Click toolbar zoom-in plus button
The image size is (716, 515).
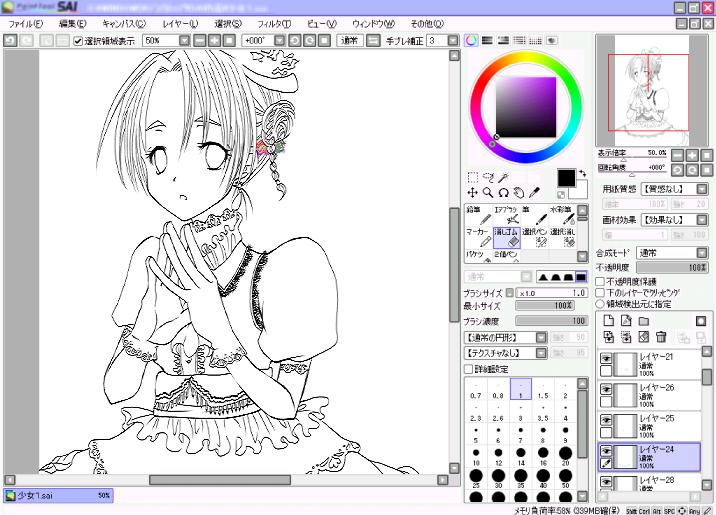pyautogui.click(x=214, y=41)
